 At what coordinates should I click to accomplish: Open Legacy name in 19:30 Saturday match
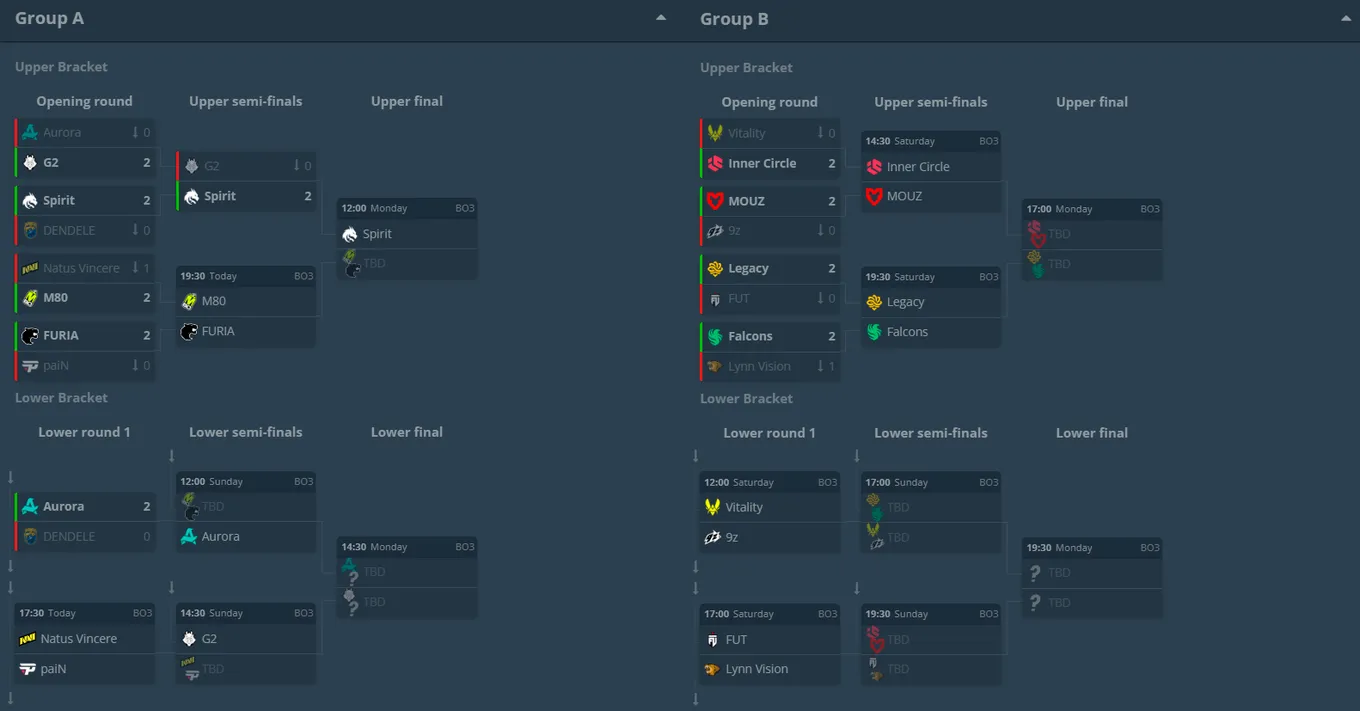pyautogui.click(x=906, y=302)
